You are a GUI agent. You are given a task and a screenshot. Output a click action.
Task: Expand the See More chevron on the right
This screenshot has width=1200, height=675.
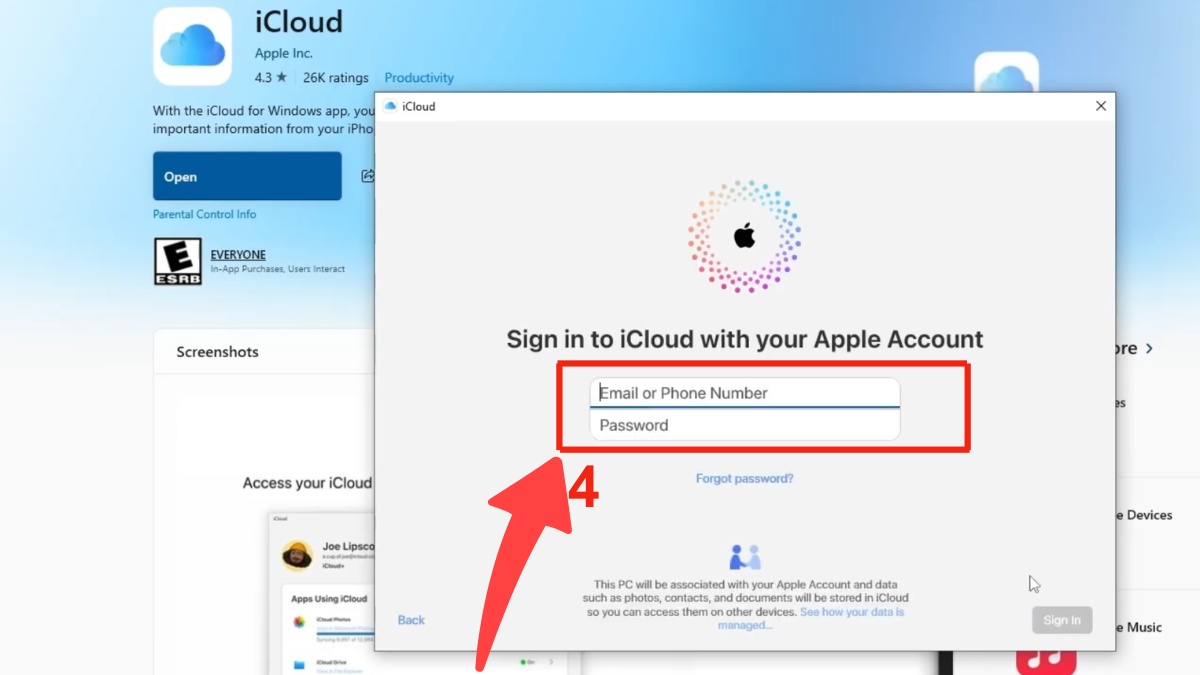pos(1150,348)
